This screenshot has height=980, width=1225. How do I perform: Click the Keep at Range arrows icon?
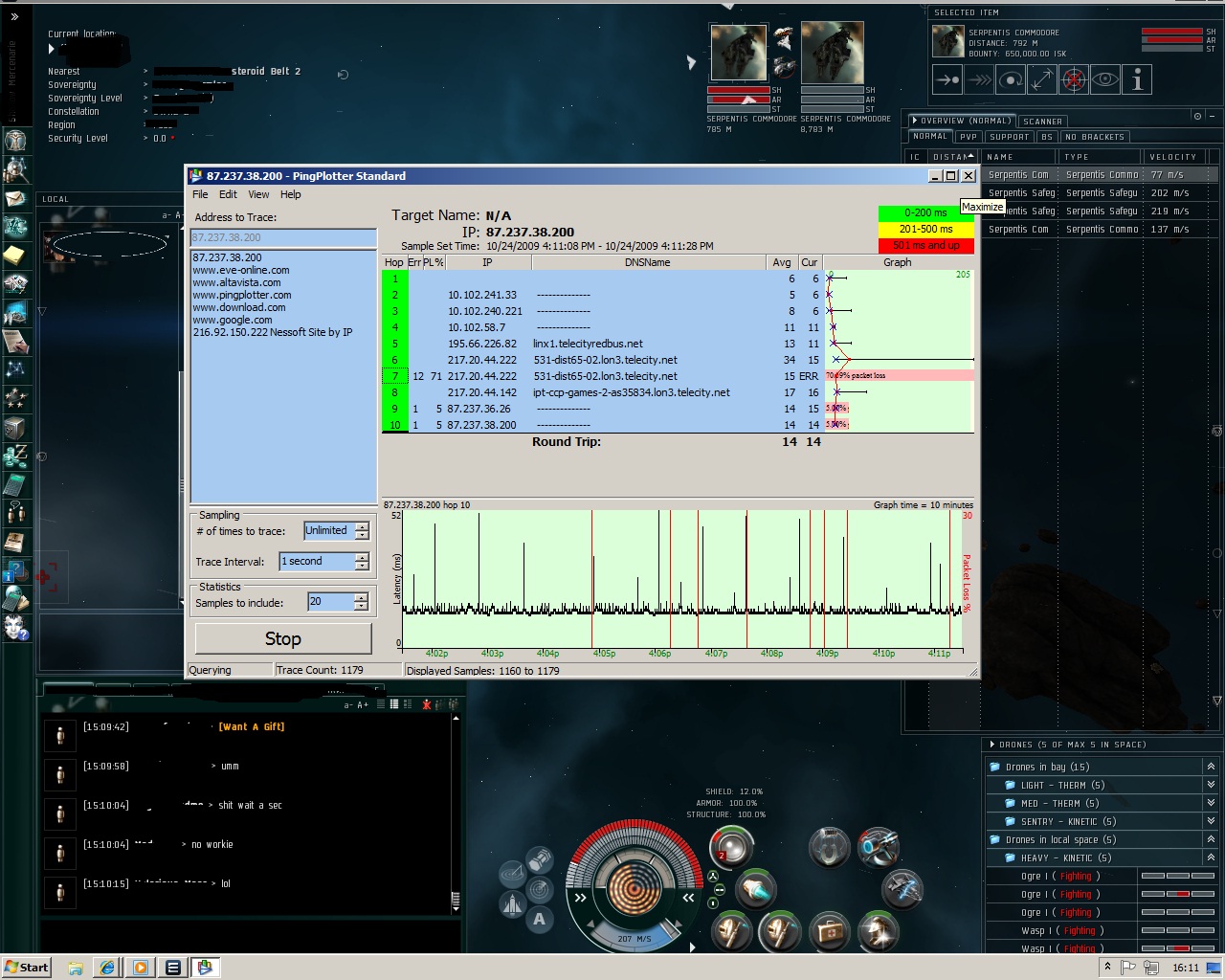point(1042,80)
